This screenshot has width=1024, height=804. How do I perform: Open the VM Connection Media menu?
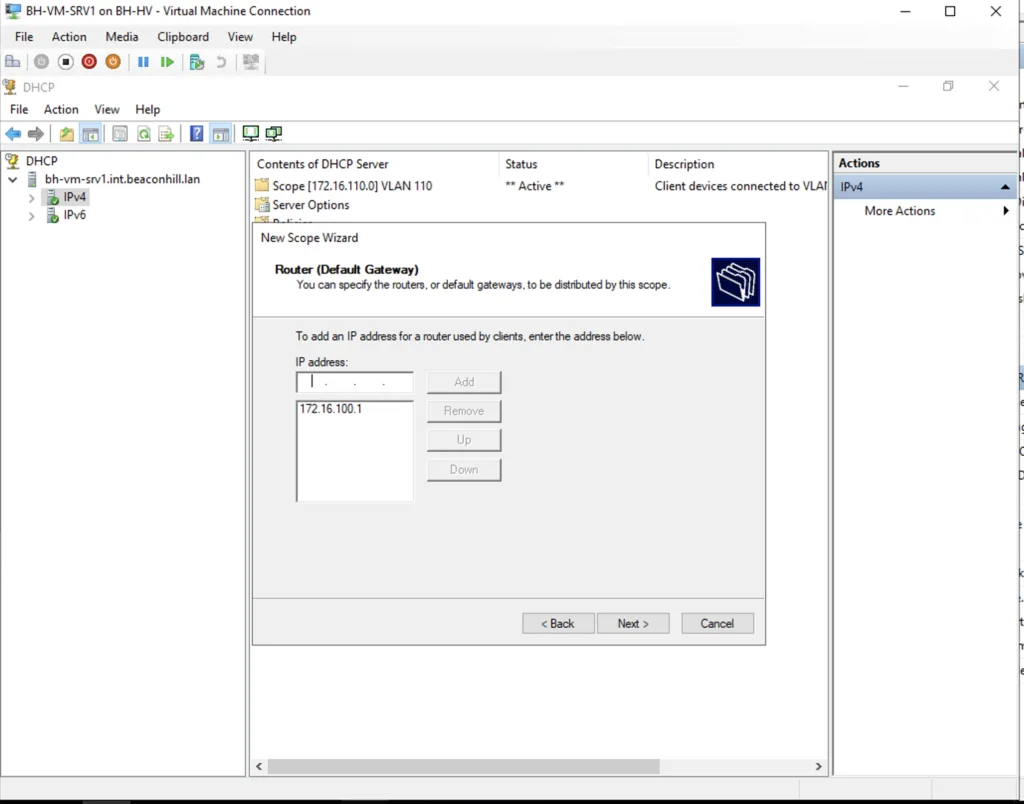[x=121, y=37]
